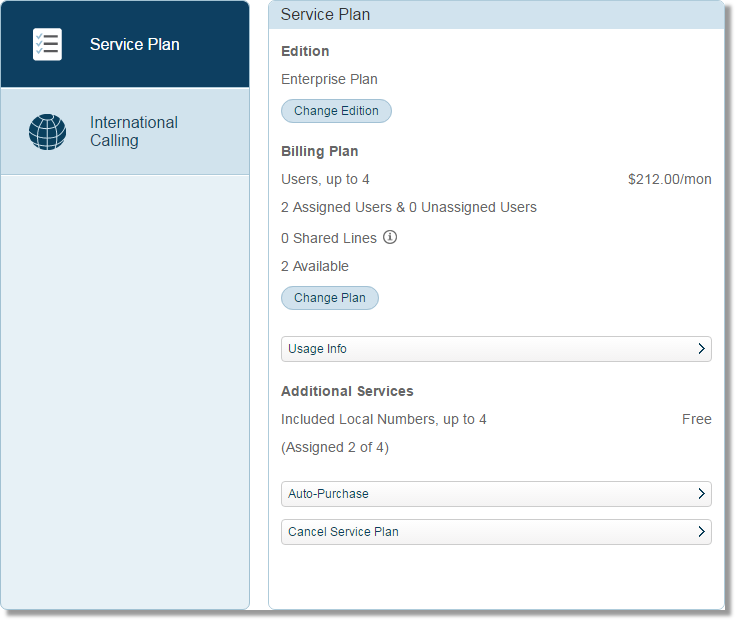Image resolution: width=736 pixels, height=621 pixels.
Task: Open the Cancel Service Plan row
Action: click(x=496, y=532)
